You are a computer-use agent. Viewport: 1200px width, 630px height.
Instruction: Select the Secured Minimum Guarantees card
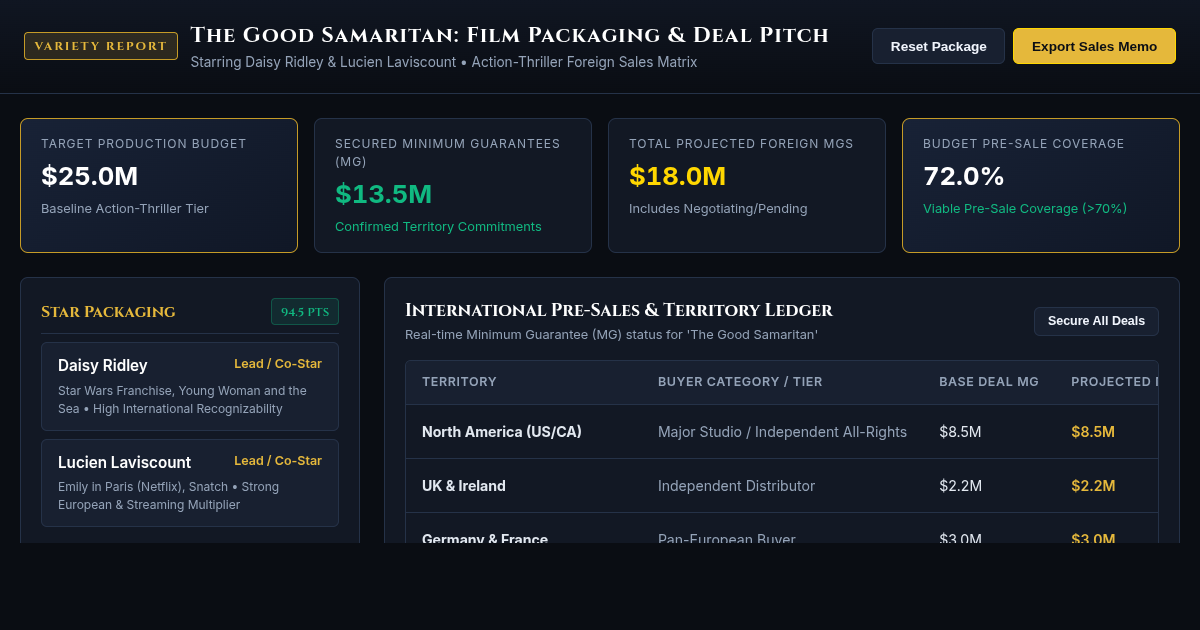(x=453, y=185)
